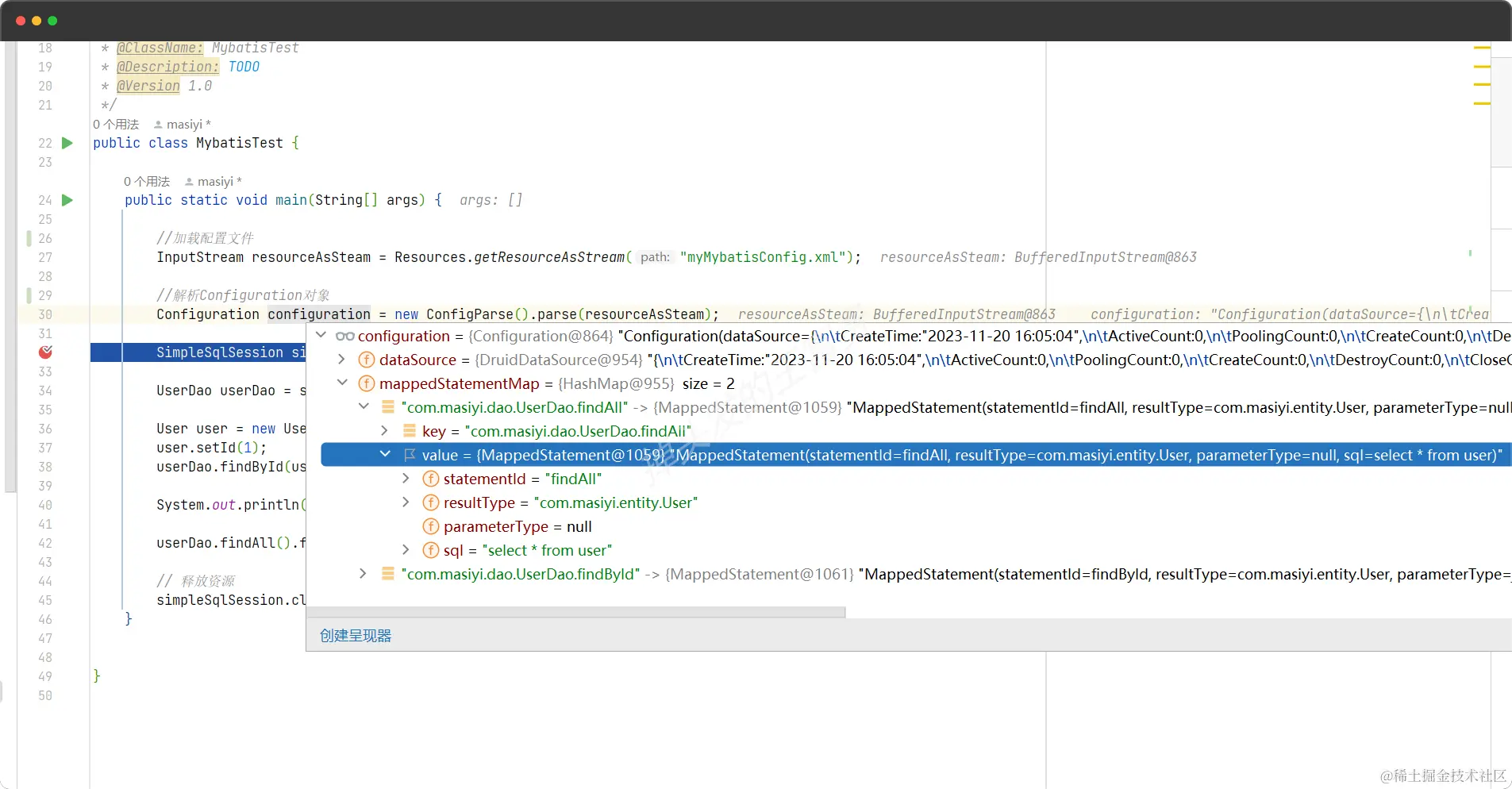Screen dimensions: 1512x789
Task: Click the "myMybatisConfig.xml" string literal
Action: pyautogui.click(x=762, y=257)
